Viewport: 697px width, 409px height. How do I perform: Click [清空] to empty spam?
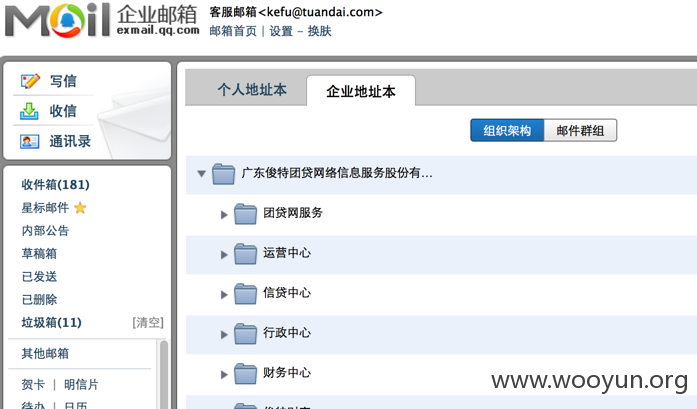[x=148, y=322]
